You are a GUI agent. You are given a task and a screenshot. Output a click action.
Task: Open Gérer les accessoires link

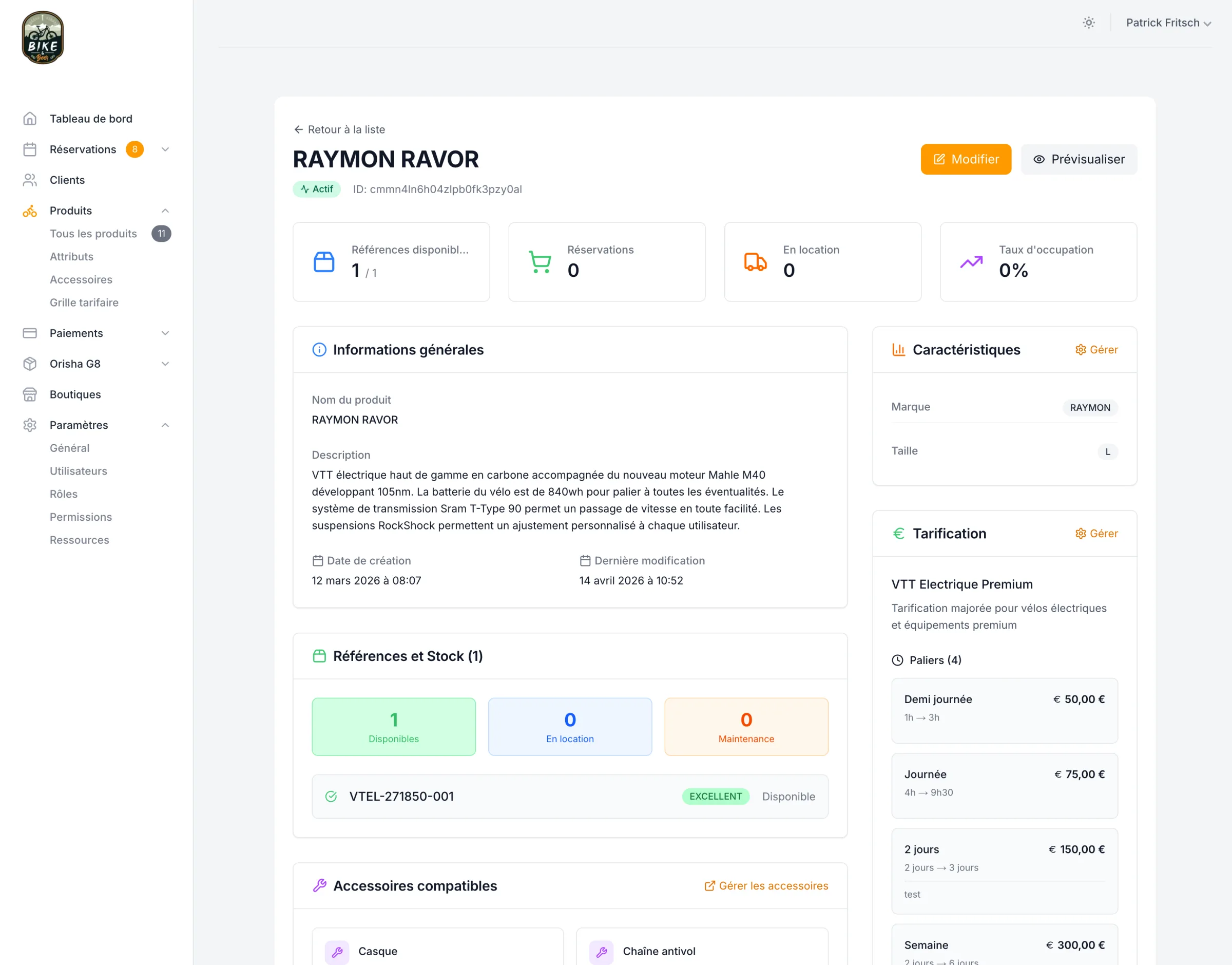[766, 886]
